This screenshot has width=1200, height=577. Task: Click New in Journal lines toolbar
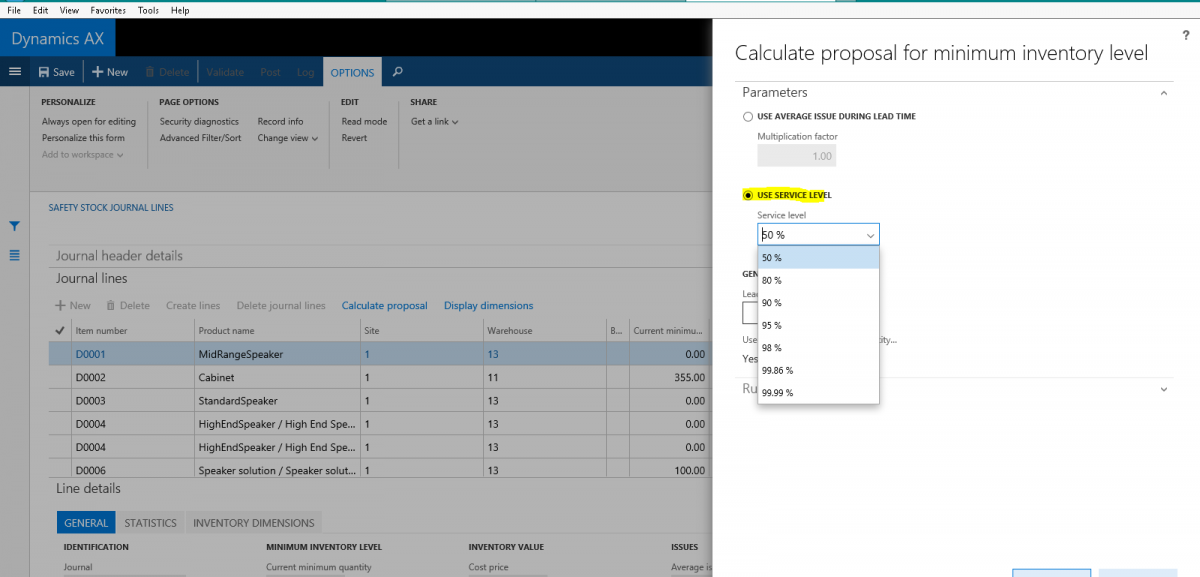point(73,306)
